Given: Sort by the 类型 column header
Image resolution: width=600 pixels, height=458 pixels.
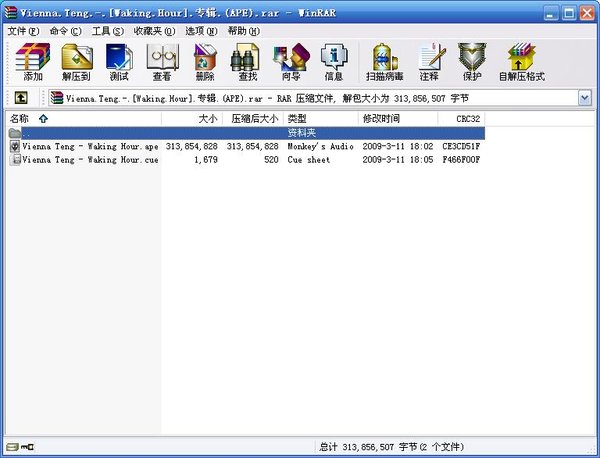Looking at the screenshot, I should (321, 119).
